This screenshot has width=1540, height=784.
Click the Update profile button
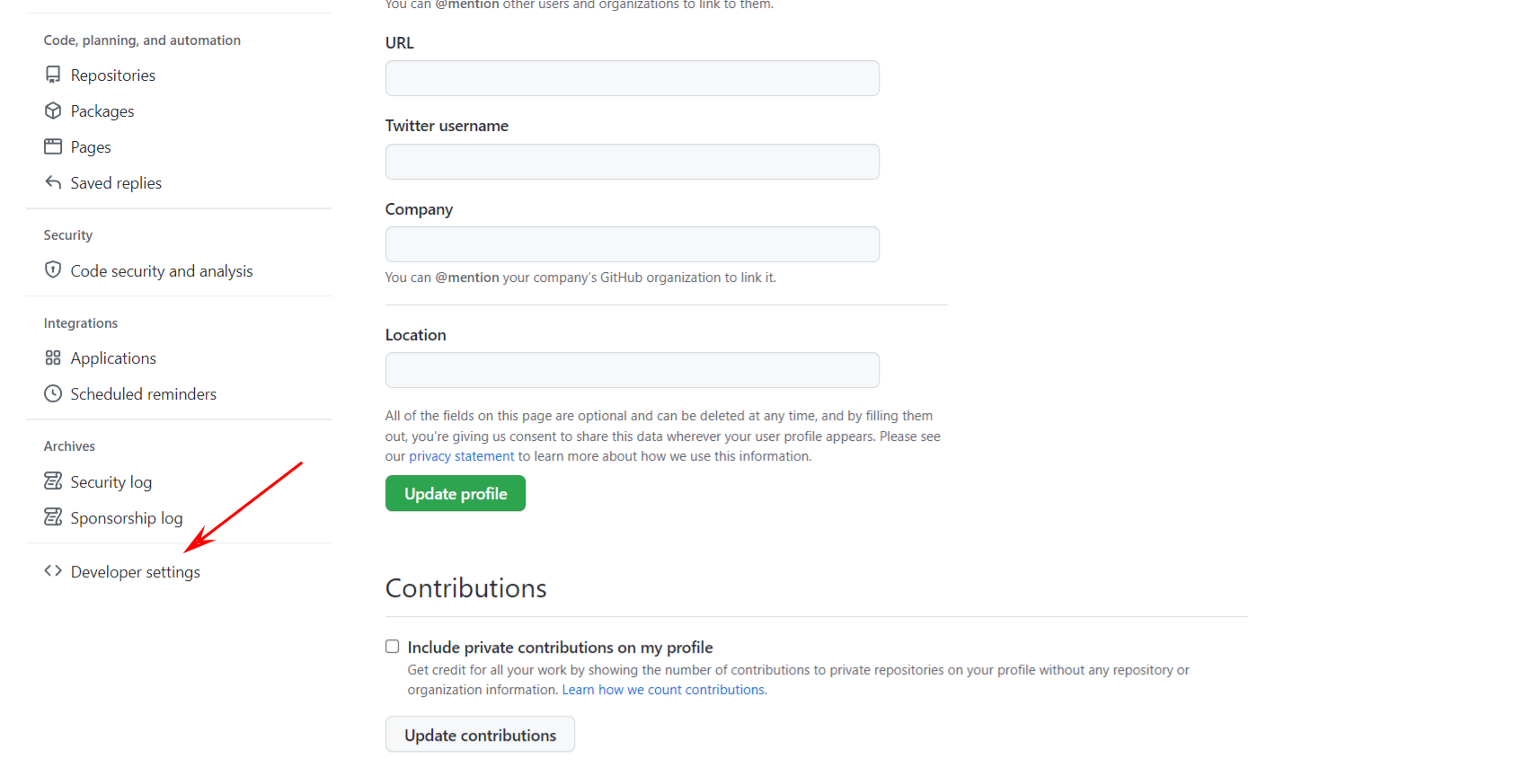(x=455, y=493)
